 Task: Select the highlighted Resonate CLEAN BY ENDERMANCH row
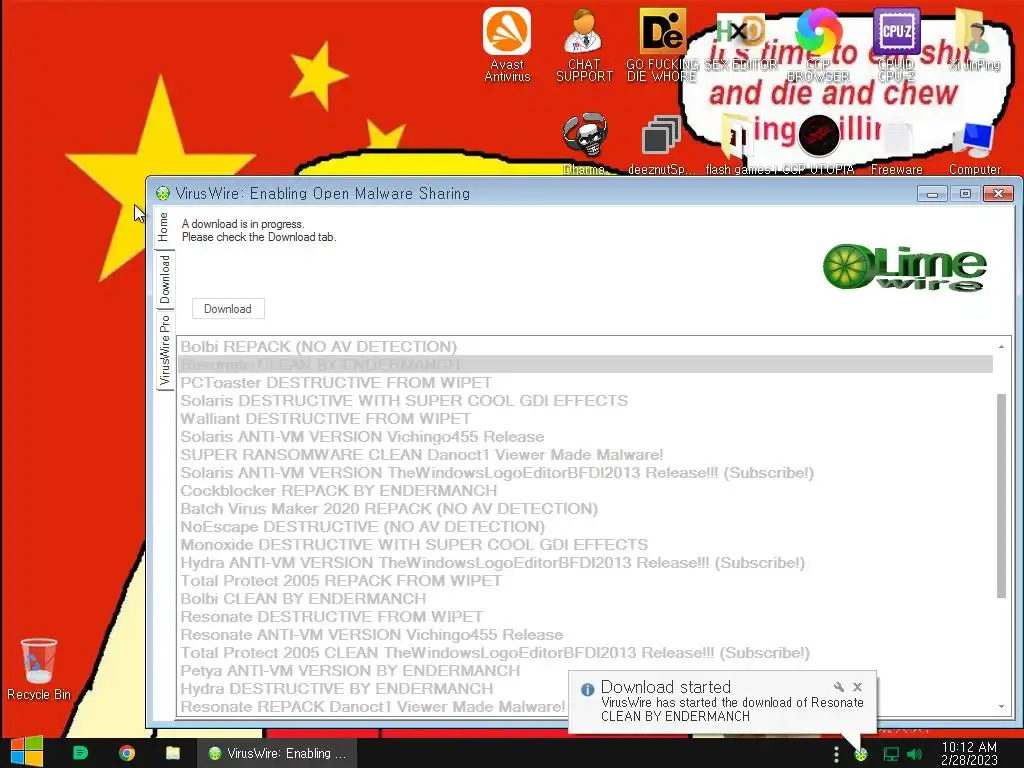pos(585,364)
